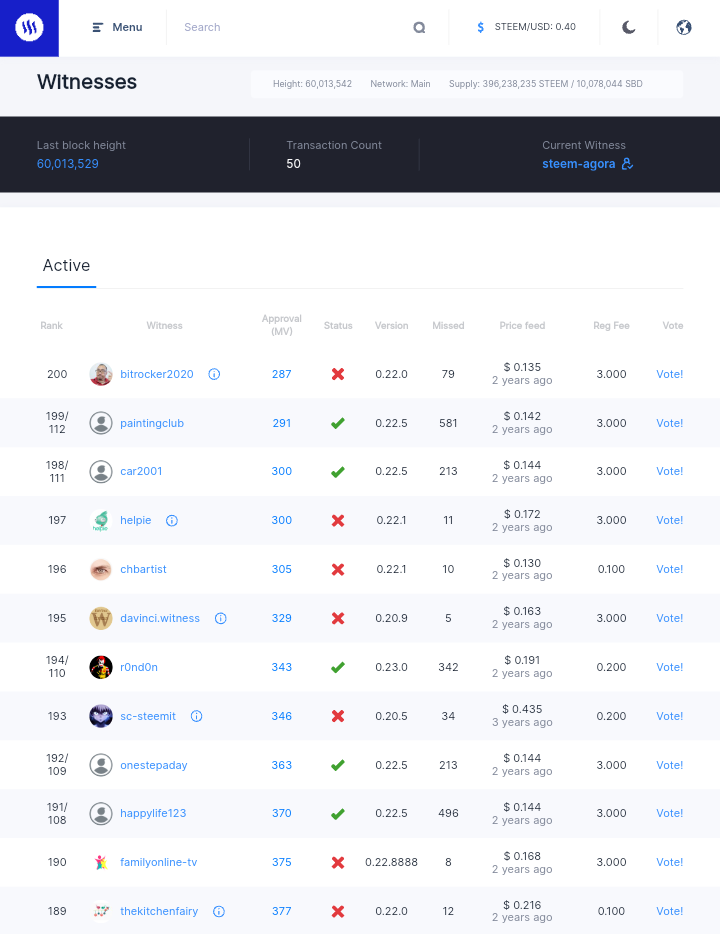Open current witness steem-agora link
This screenshot has height=934, width=720.
[578, 164]
